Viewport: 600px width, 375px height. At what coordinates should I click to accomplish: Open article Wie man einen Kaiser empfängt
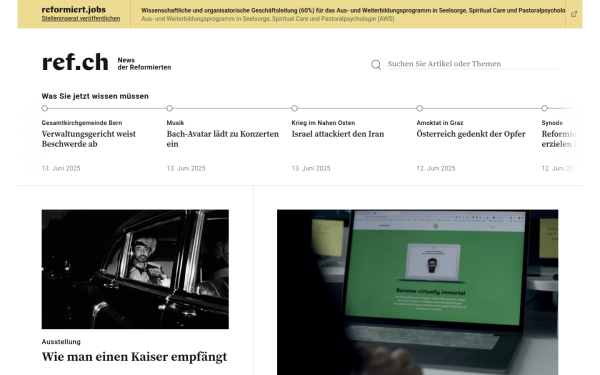tap(134, 357)
